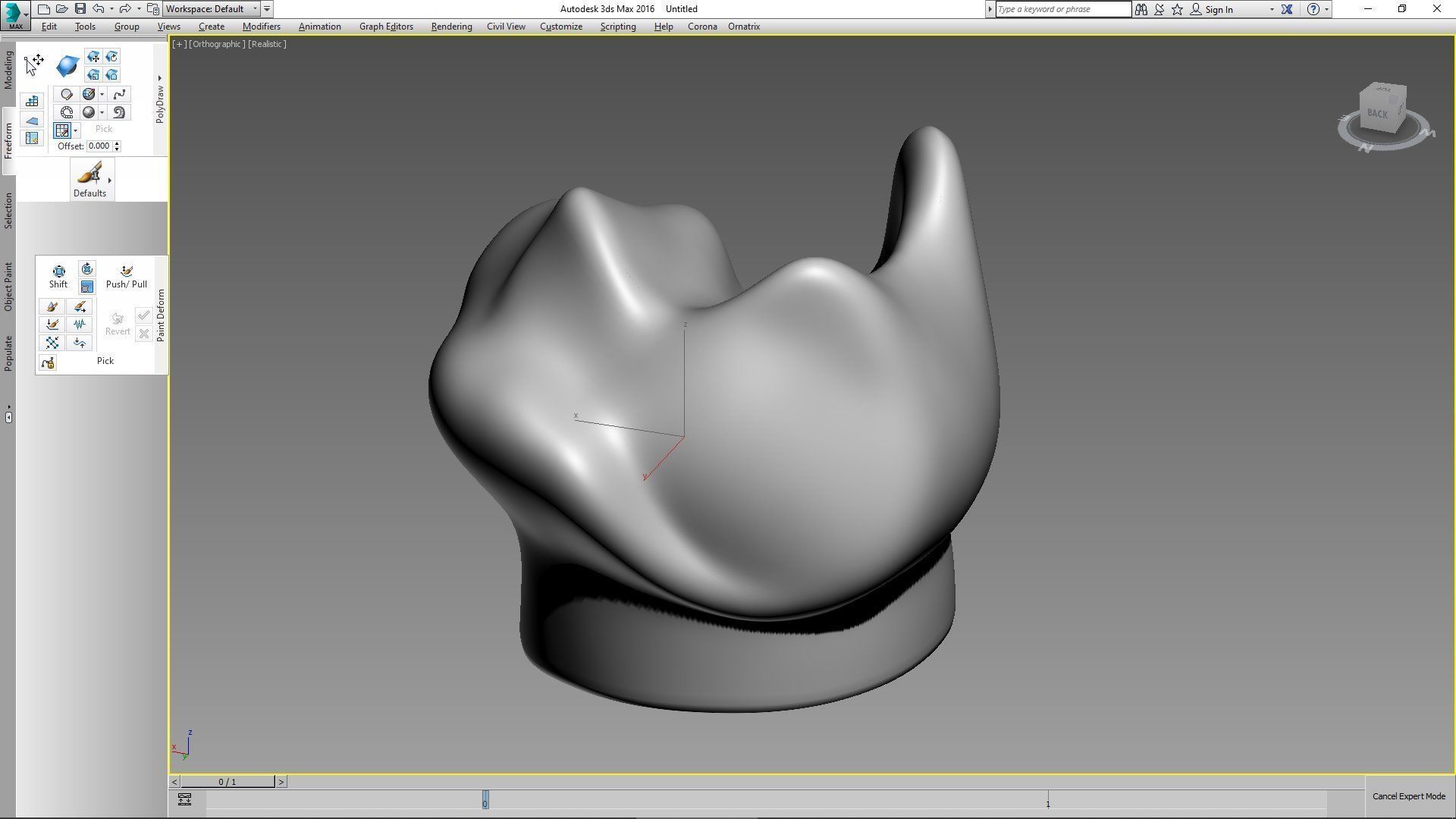Switch to the Populate ribbon tab
Image resolution: width=1456 pixels, height=819 pixels.
pyautogui.click(x=8, y=353)
